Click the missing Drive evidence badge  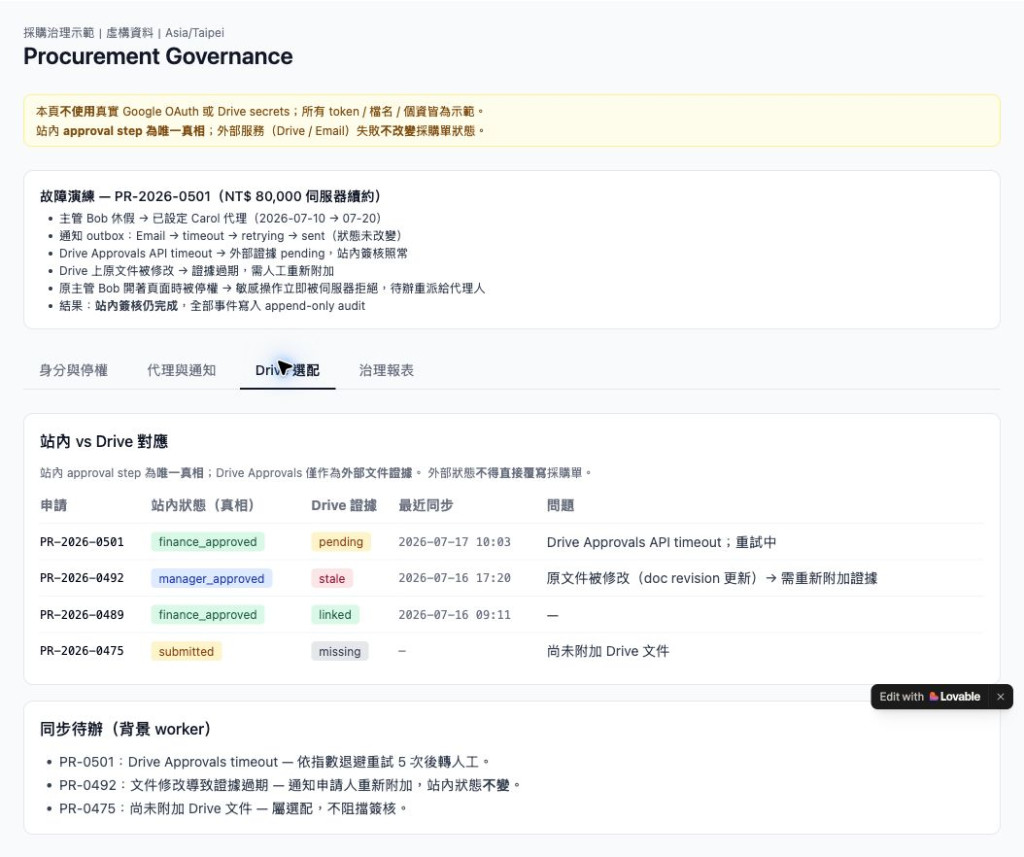340,651
